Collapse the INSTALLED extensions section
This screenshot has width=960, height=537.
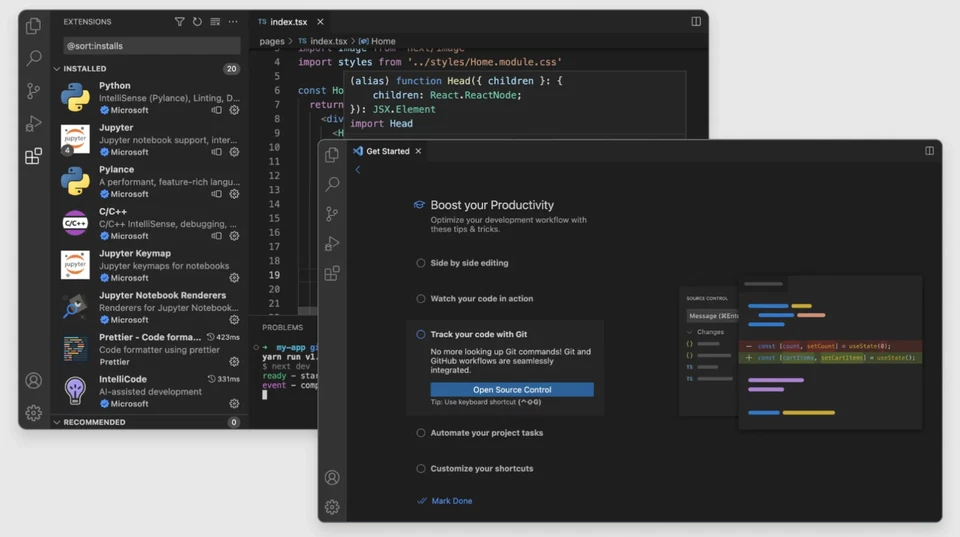(x=57, y=69)
